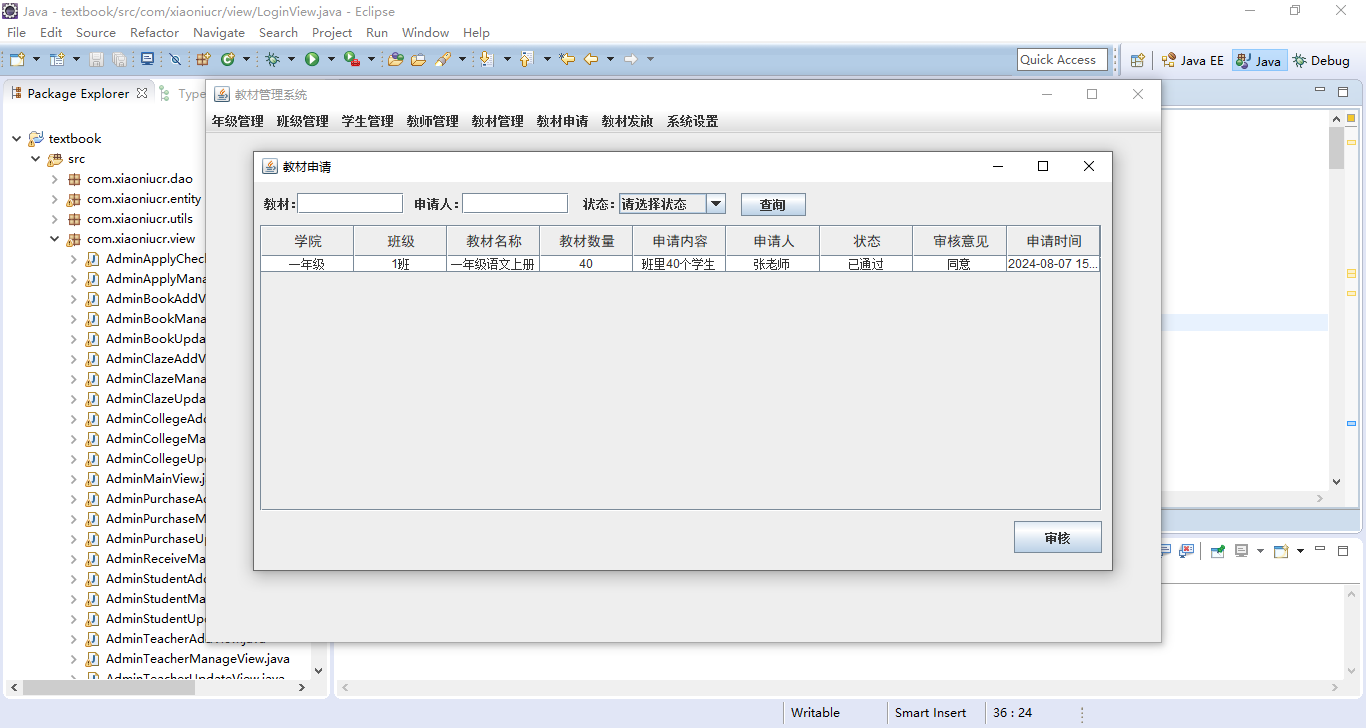Click the 查询 search button
1366x728 pixels.
[x=772, y=205]
